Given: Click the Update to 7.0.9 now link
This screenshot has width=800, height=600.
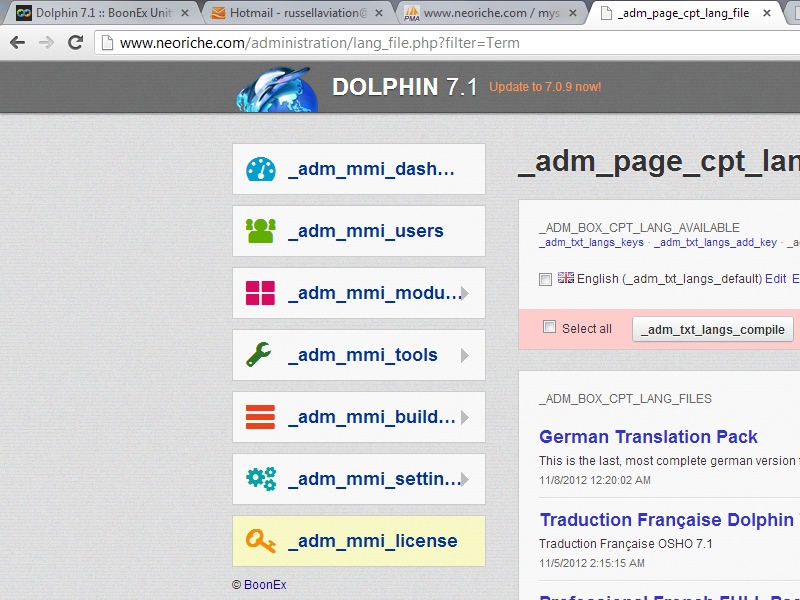Looking at the screenshot, I should coord(545,87).
